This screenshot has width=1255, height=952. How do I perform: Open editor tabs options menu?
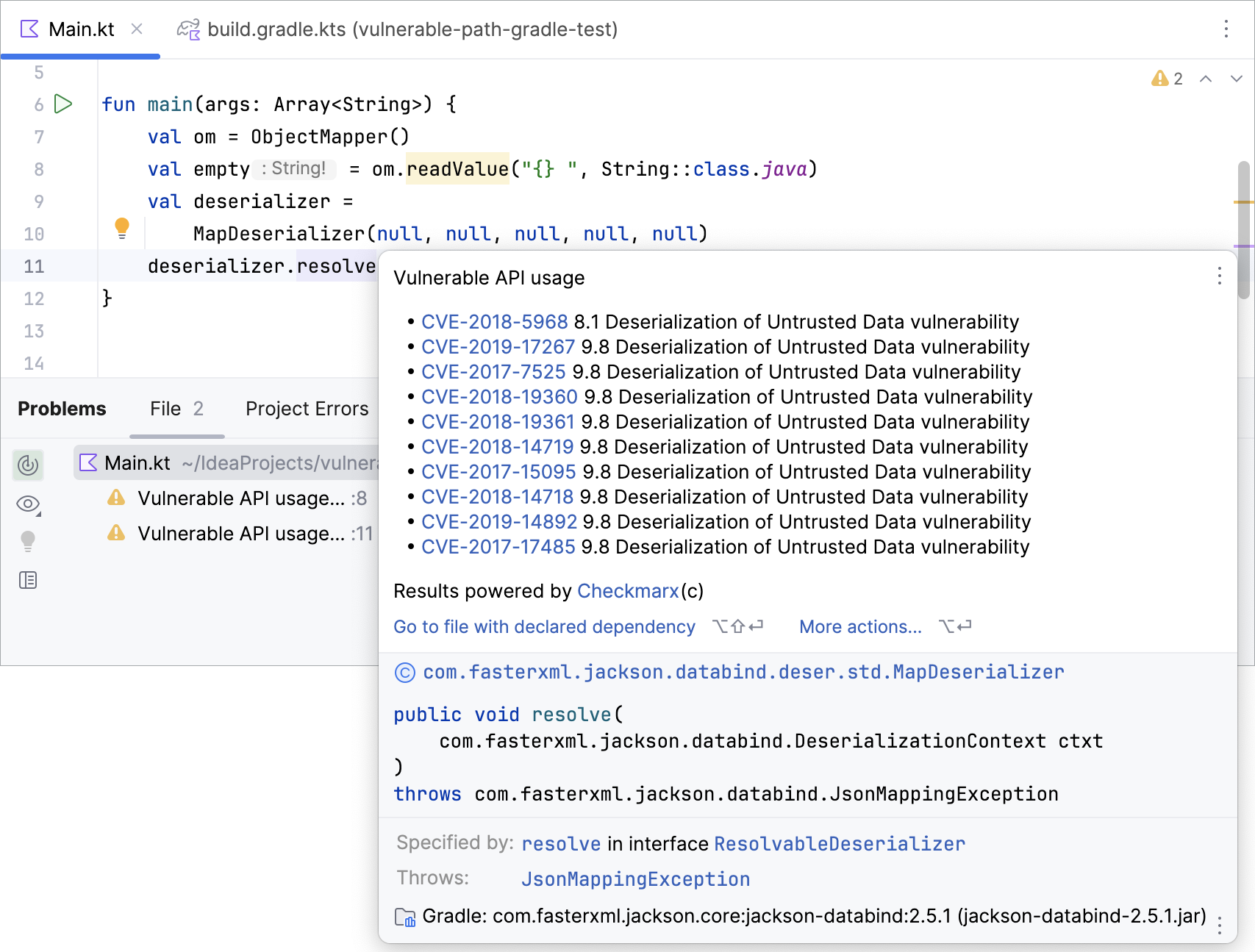(x=1226, y=29)
